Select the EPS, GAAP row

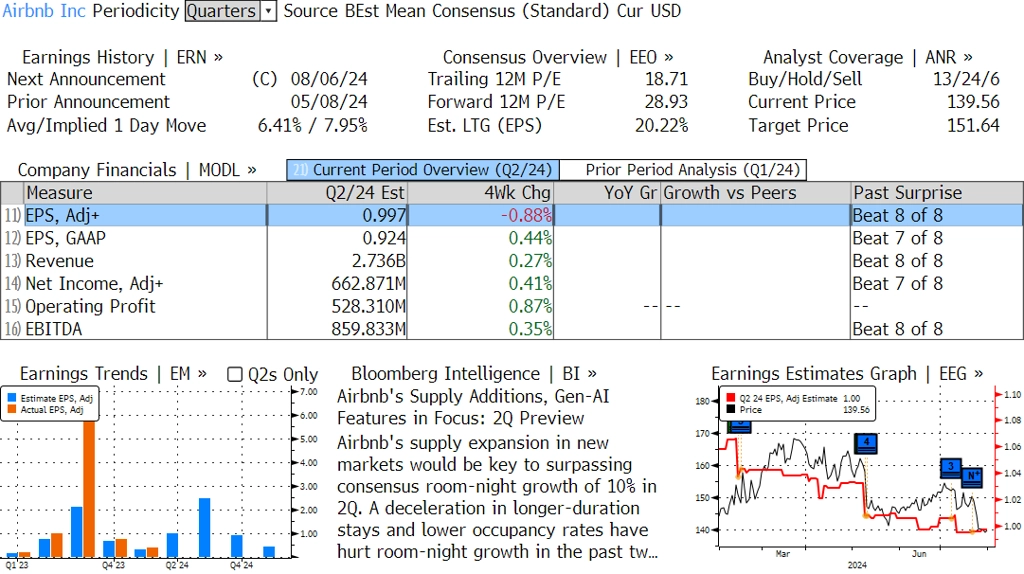click(x=511, y=238)
